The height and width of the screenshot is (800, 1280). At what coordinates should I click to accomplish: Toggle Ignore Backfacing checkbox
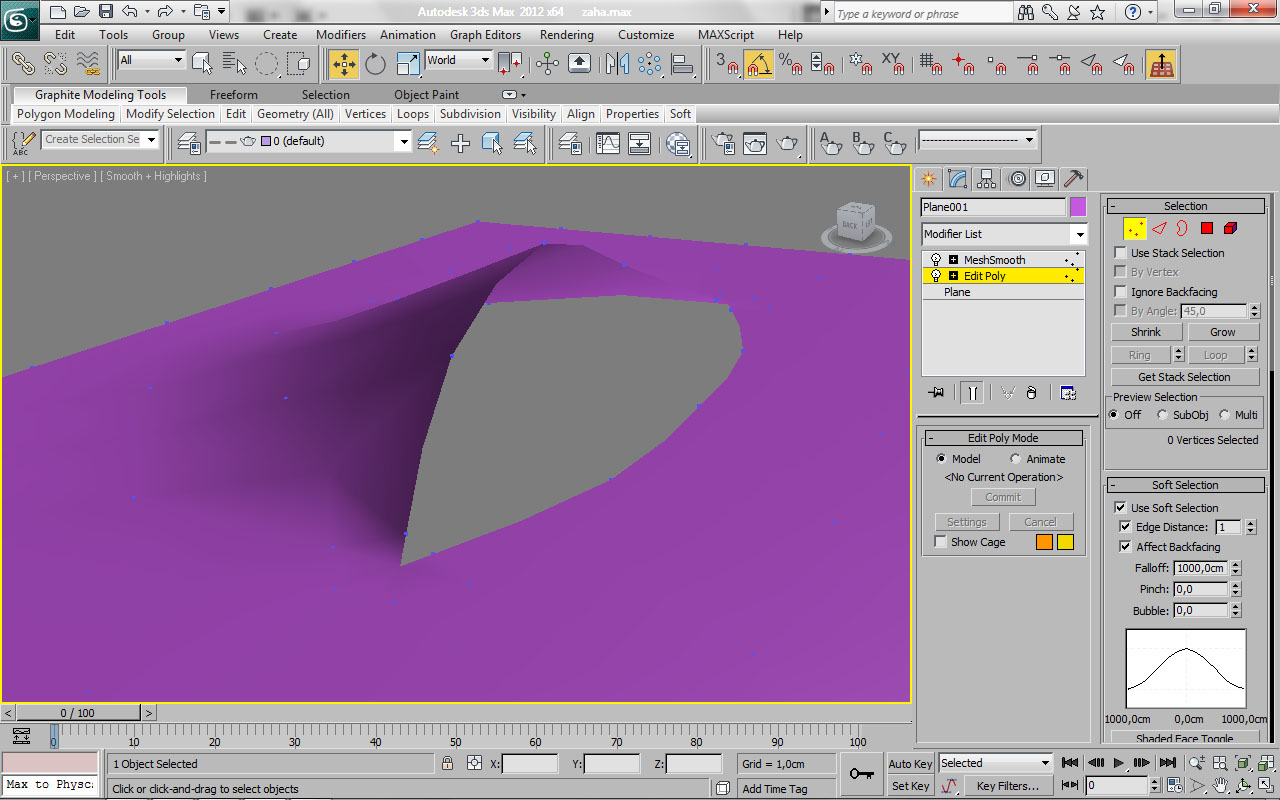tap(1121, 292)
